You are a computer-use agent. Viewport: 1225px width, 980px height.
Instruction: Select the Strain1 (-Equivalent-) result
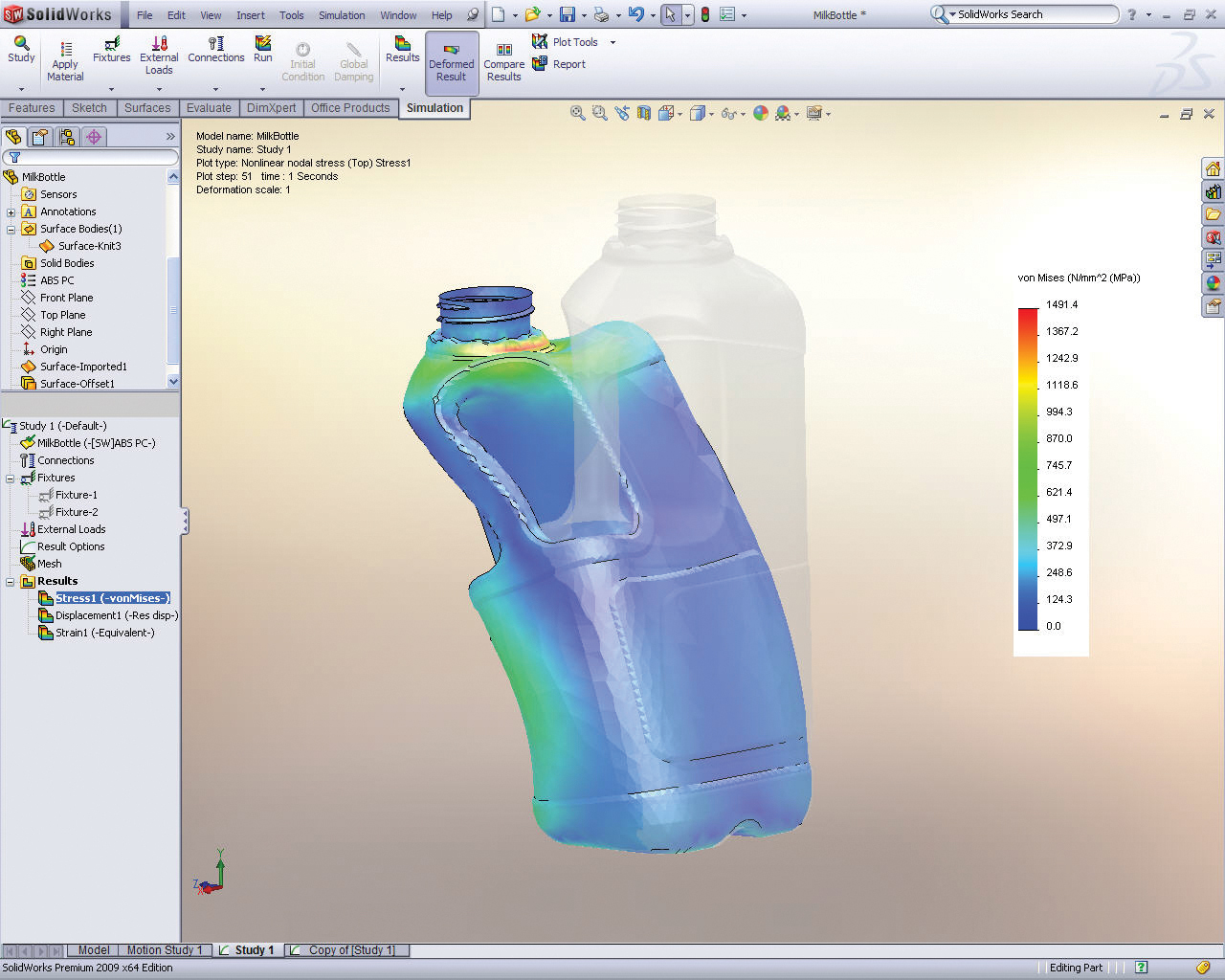coord(104,633)
